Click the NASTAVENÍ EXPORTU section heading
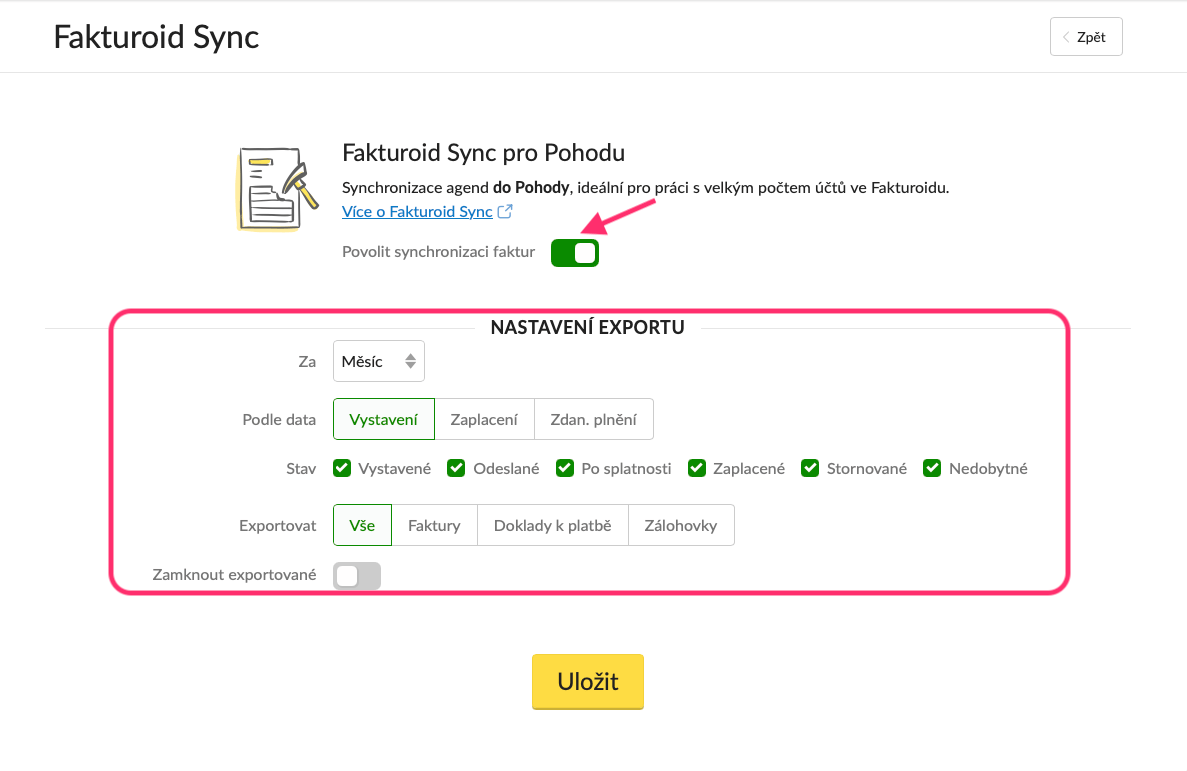Image resolution: width=1187 pixels, height=771 pixels. (587, 327)
